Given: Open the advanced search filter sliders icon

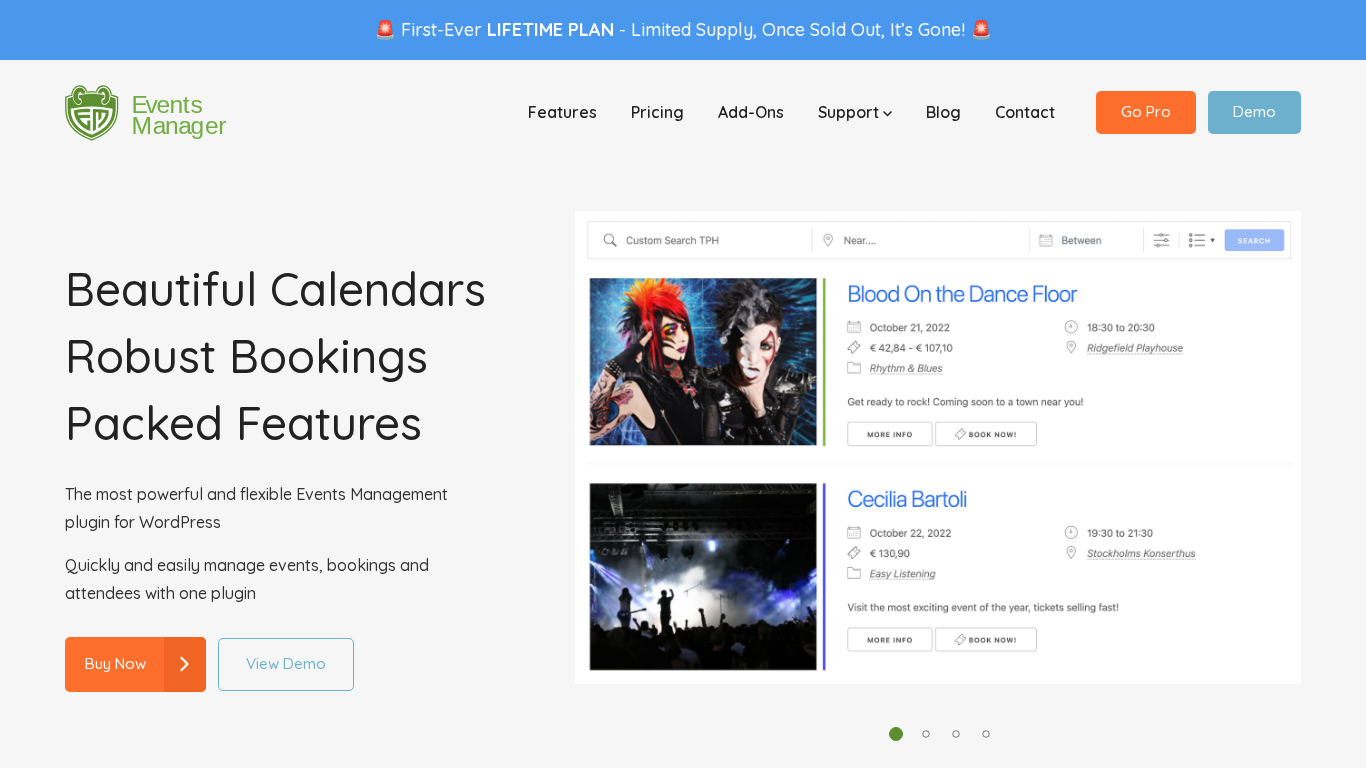Looking at the screenshot, I should coord(1161,240).
